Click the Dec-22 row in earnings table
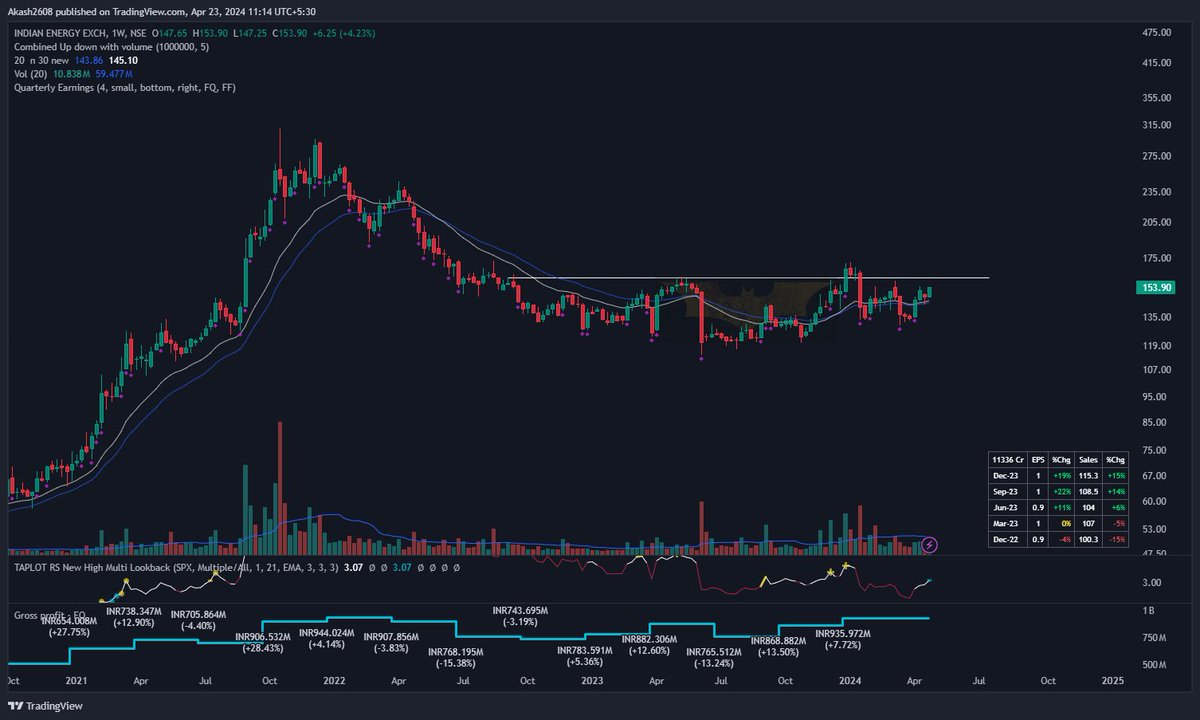The image size is (1200, 720). coord(1058,542)
